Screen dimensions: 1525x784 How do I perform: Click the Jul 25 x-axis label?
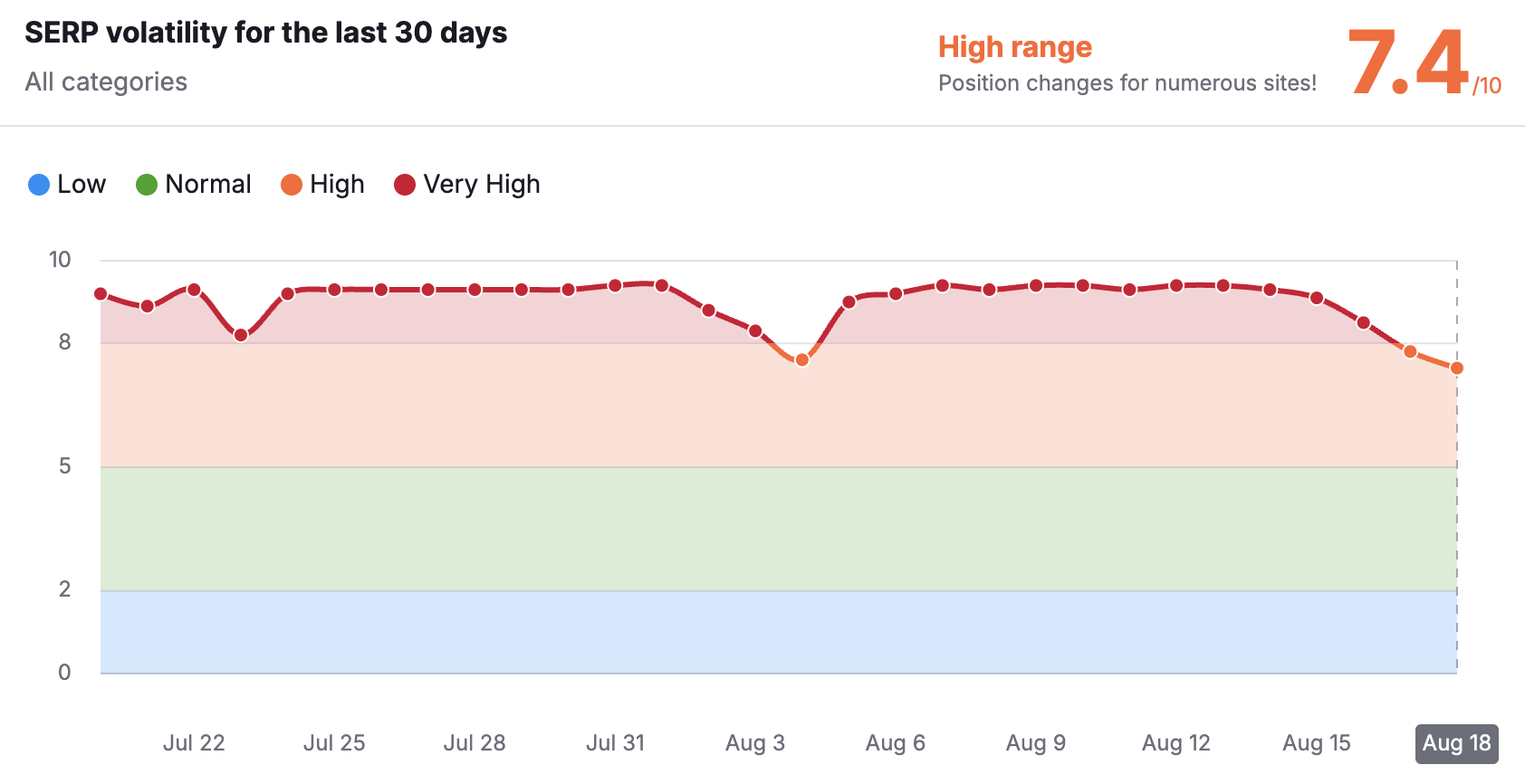[334, 743]
